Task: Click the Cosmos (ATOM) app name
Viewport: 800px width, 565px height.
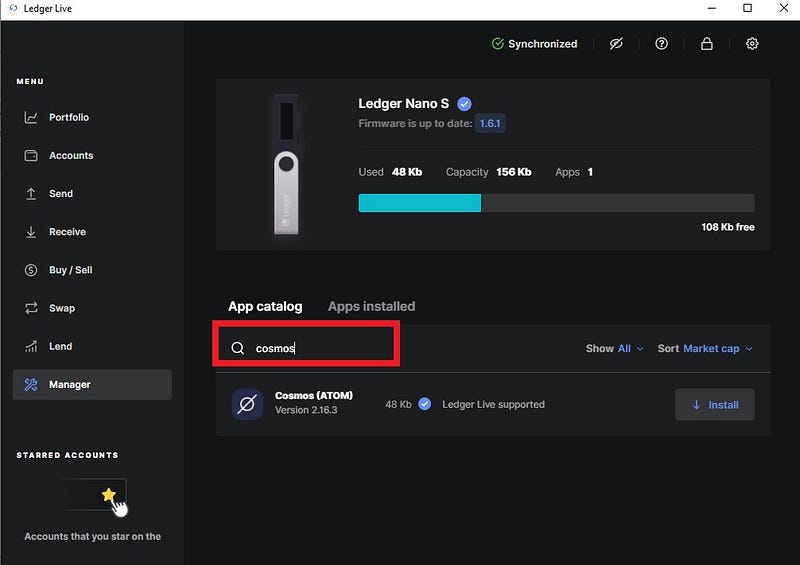Action: click(314, 396)
